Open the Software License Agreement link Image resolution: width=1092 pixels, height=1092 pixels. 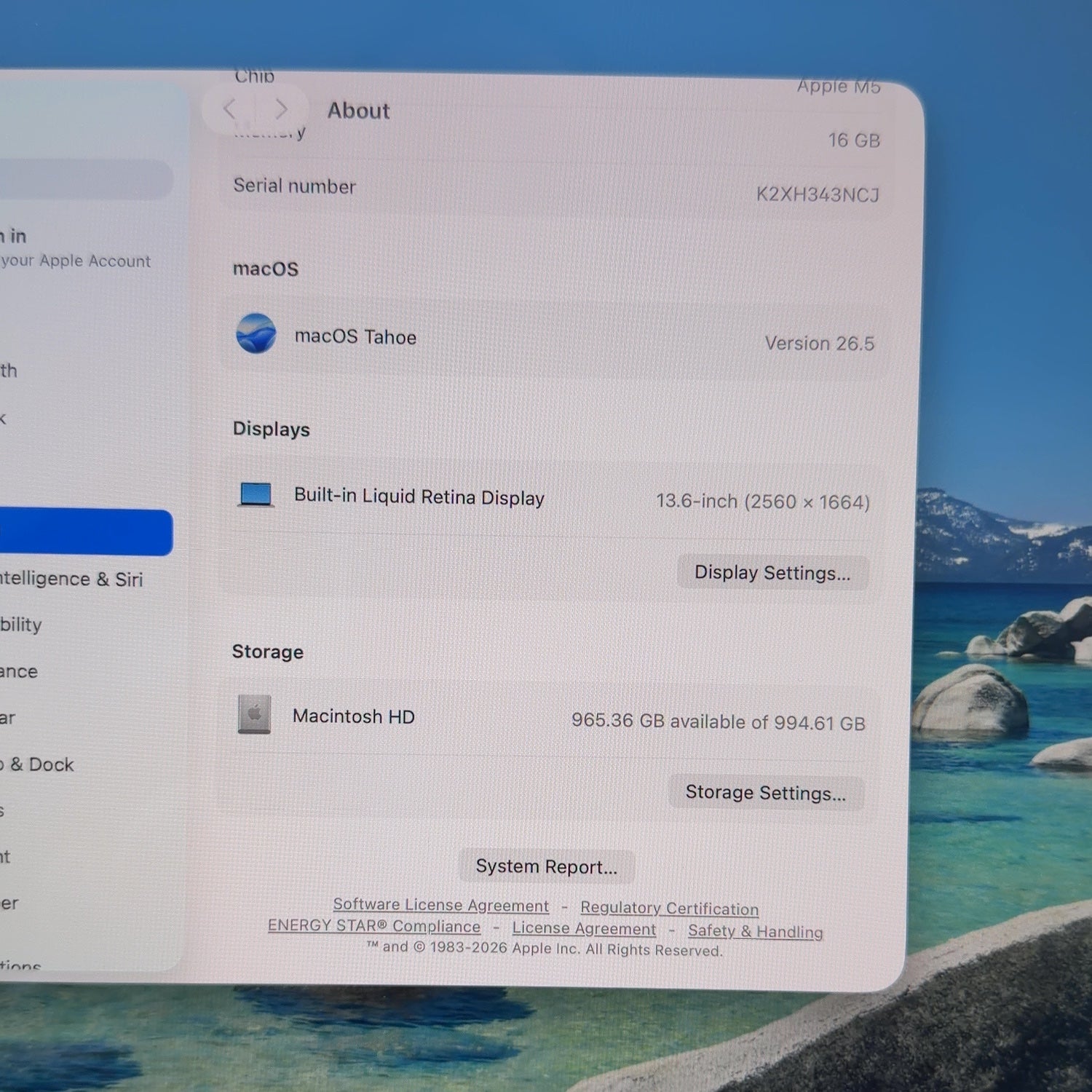coord(441,905)
